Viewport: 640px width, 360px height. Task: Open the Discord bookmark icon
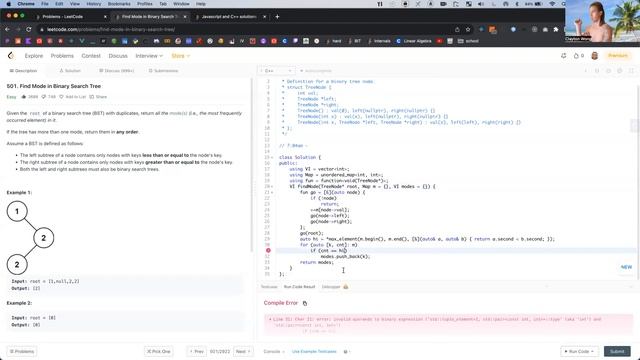point(189,41)
